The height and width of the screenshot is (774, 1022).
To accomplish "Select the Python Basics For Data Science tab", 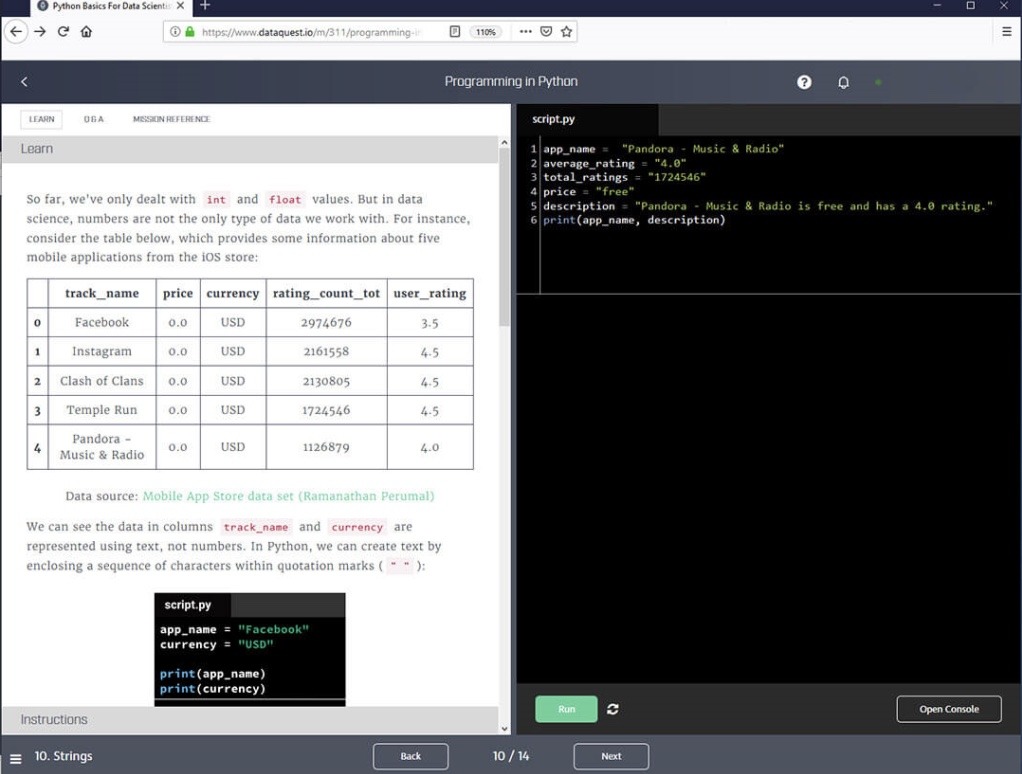I will 111,7.
